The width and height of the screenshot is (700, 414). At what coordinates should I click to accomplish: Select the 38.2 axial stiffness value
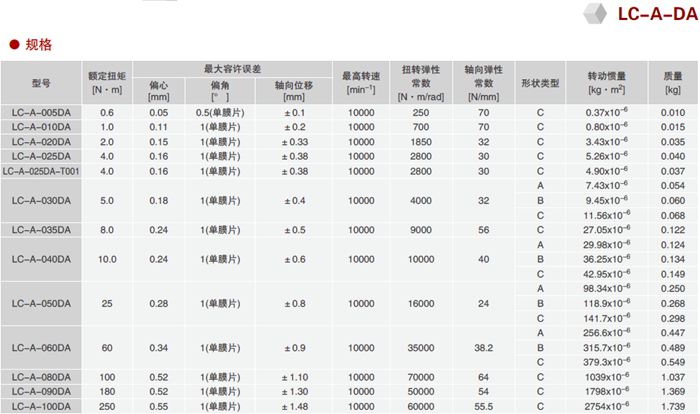483,347
